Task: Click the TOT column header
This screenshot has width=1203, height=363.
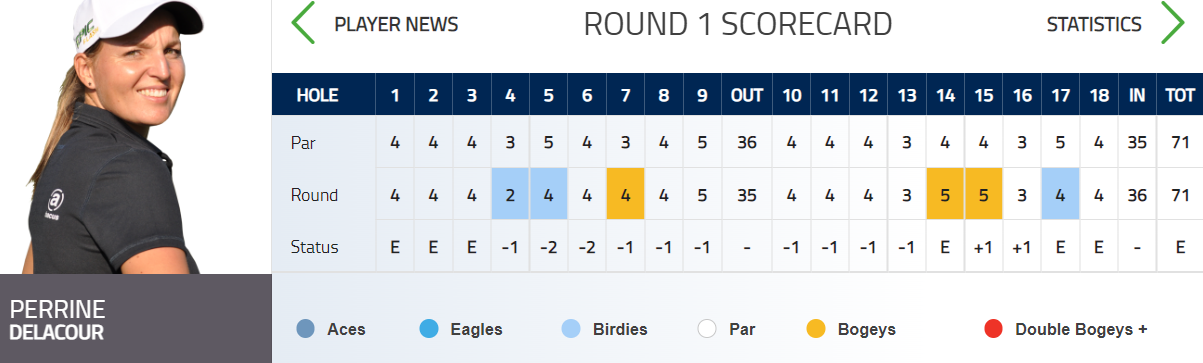Action: click(1180, 96)
